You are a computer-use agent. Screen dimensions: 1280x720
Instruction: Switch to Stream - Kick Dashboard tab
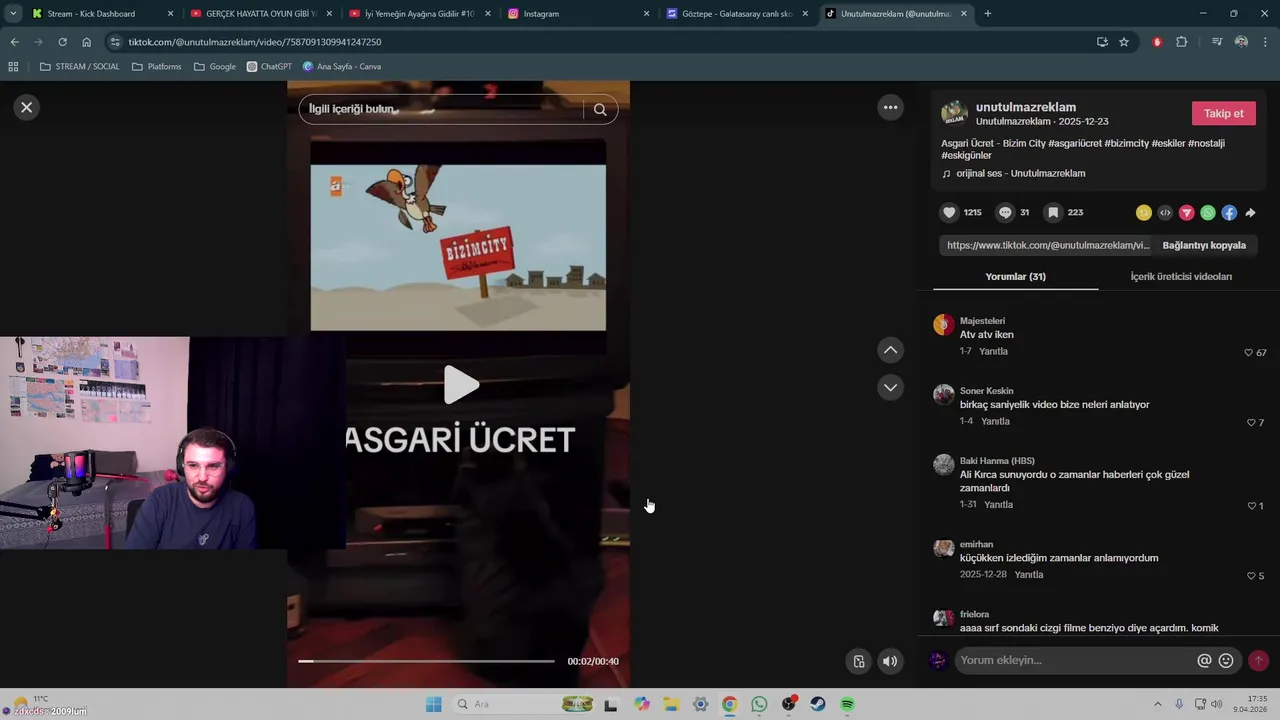pyautogui.click(x=103, y=14)
